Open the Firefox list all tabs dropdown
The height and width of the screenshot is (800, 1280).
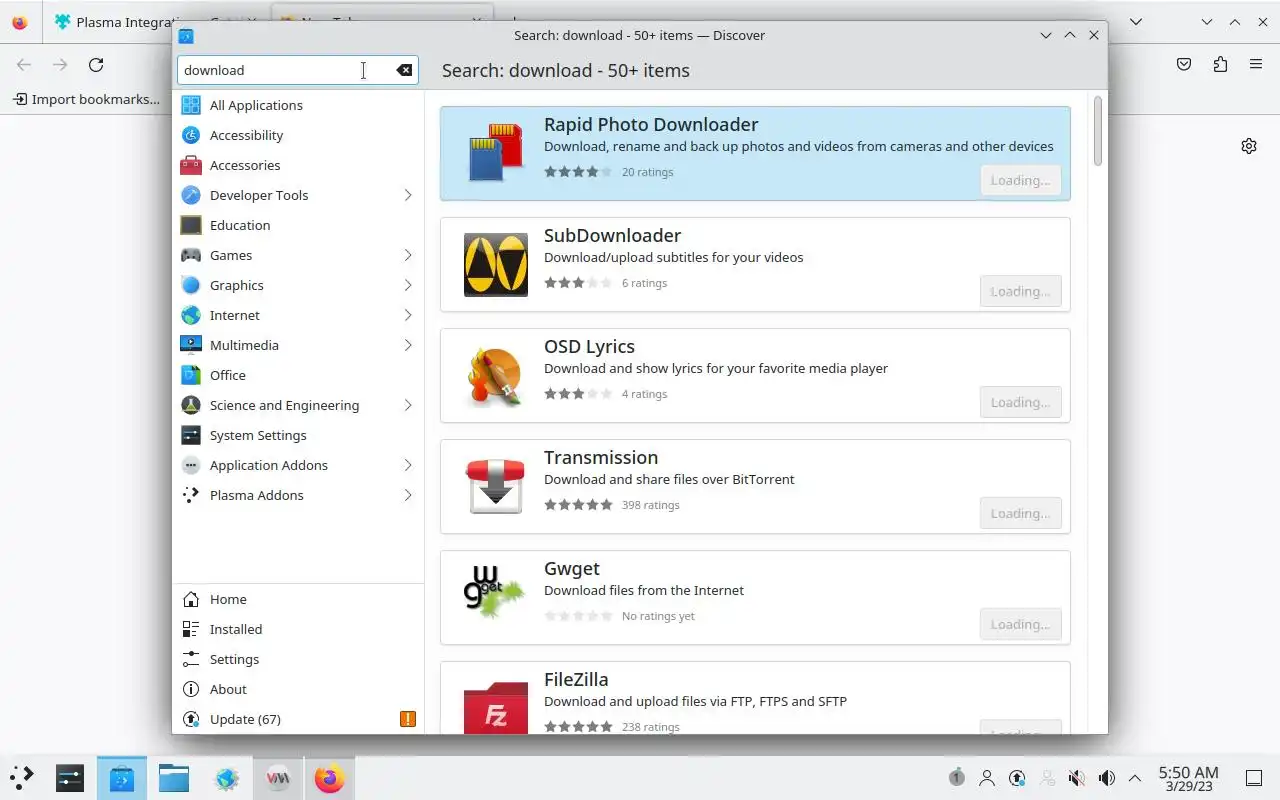click(x=1136, y=22)
